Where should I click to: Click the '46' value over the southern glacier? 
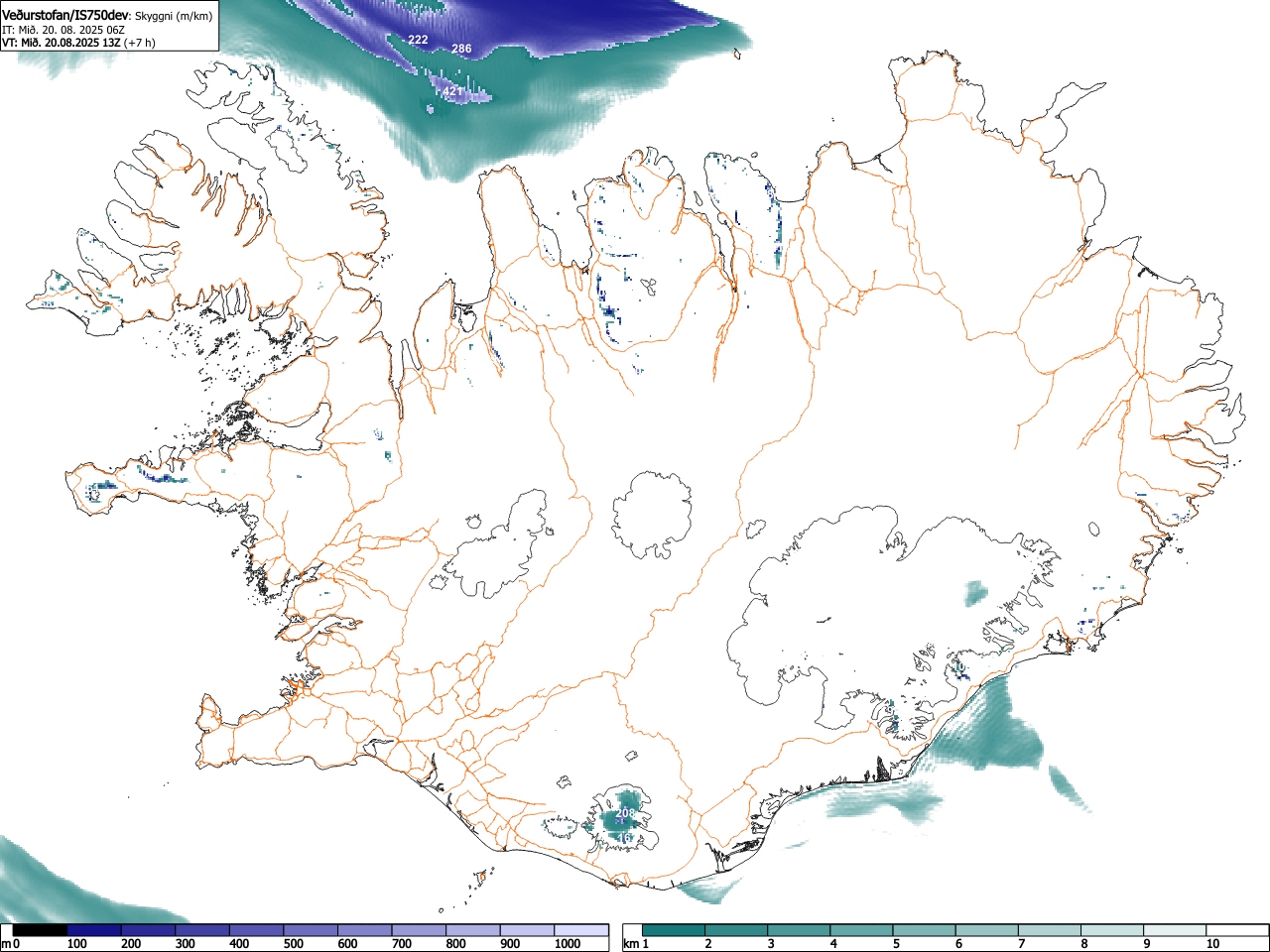(x=624, y=838)
